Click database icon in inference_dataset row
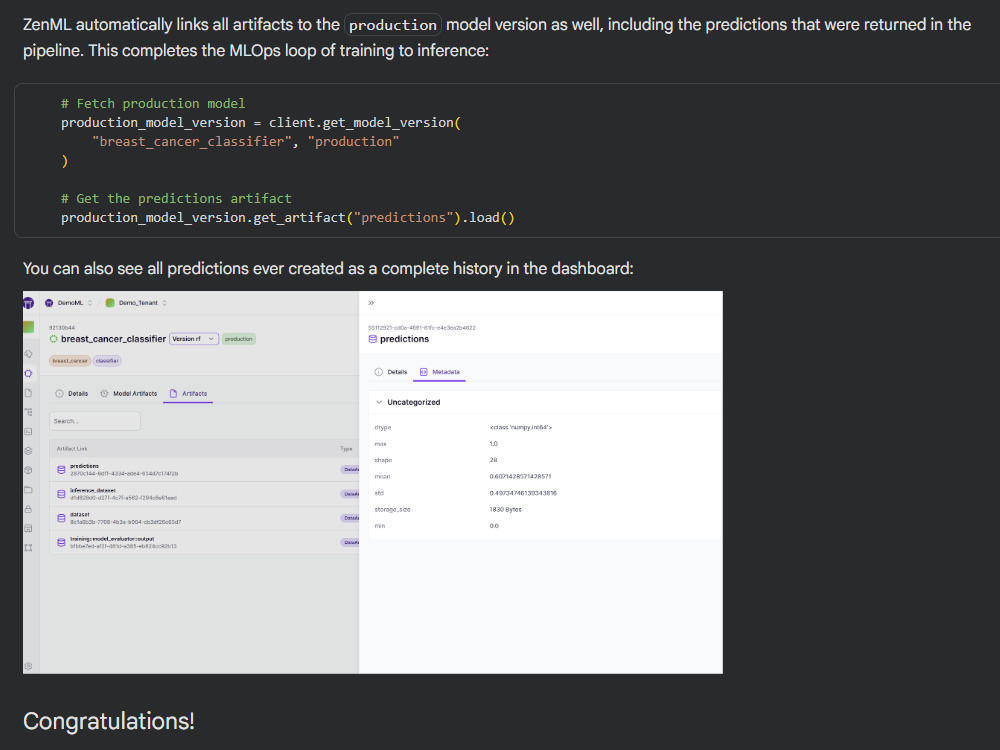The width and height of the screenshot is (1000, 750). [x=61, y=494]
